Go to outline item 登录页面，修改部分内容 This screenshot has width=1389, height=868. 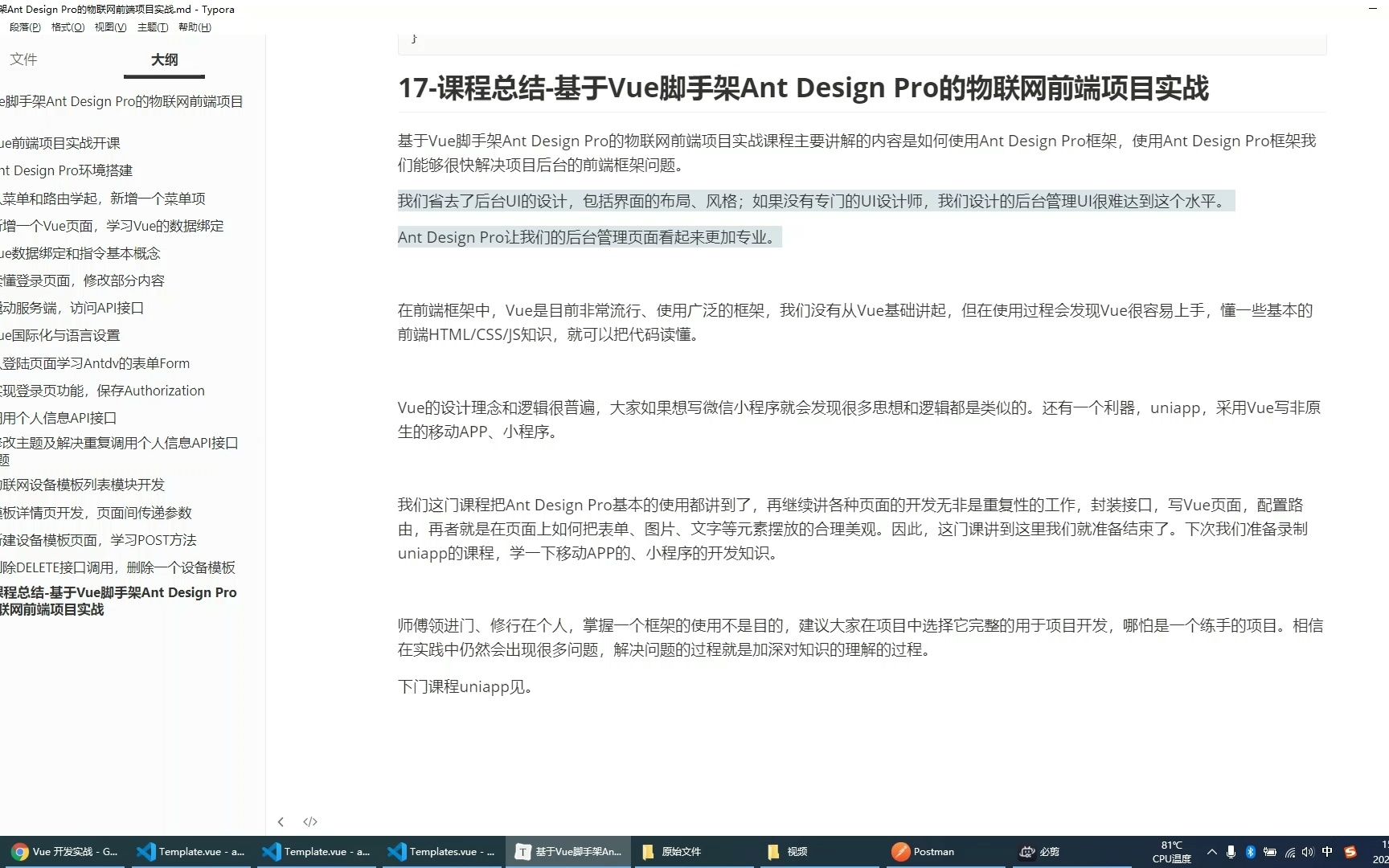pyautogui.click(x=82, y=280)
